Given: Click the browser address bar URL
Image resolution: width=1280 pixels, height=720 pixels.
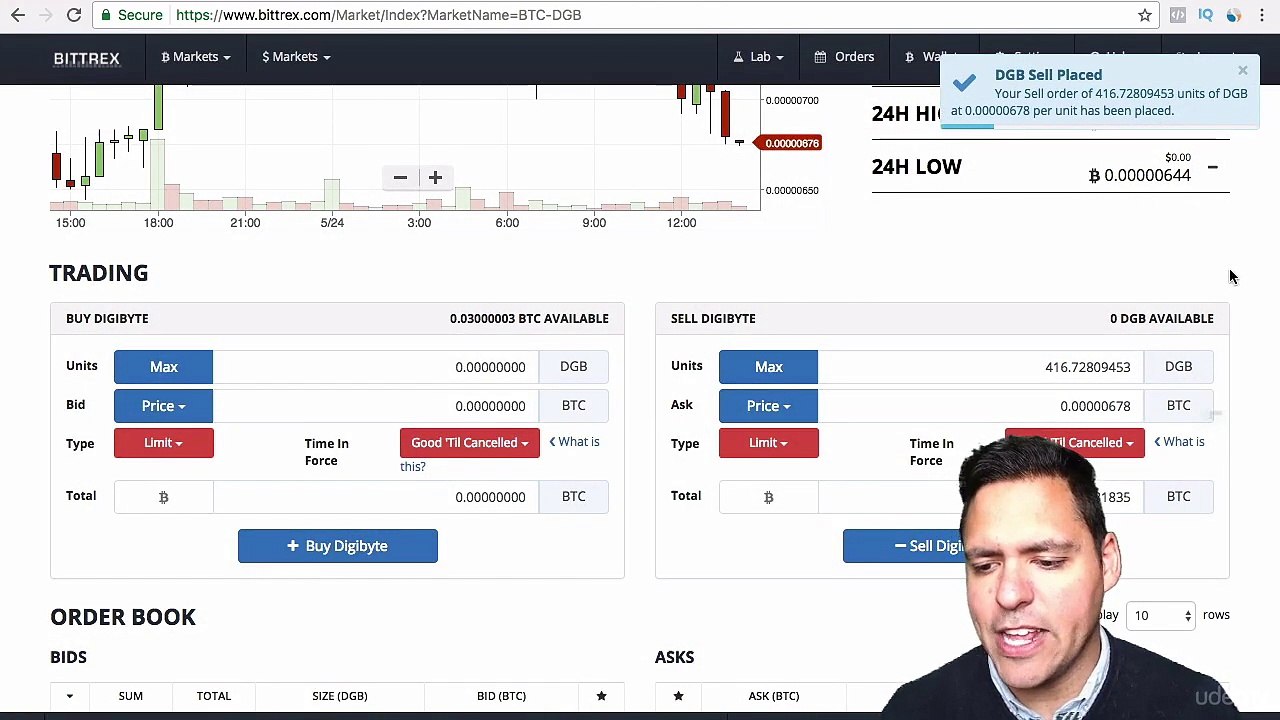Looking at the screenshot, I should (x=378, y=15).
